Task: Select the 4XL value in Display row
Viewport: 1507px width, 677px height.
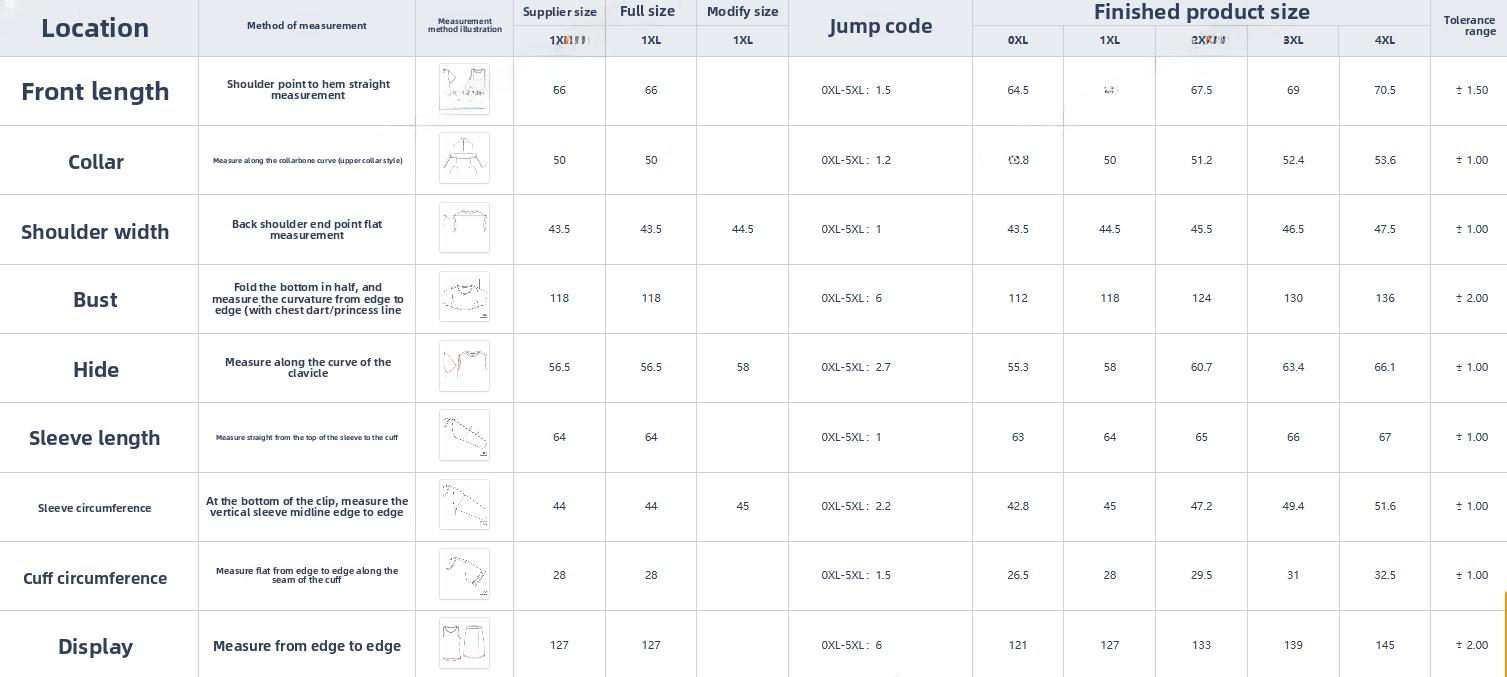Action: click(1384, 645)
